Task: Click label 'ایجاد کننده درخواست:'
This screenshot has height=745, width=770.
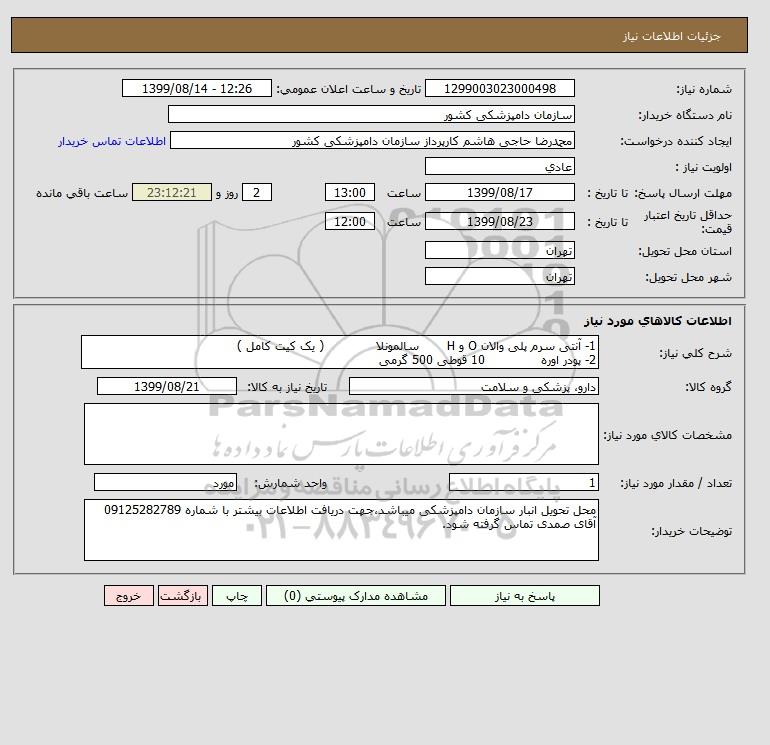Action: [676, 141]
